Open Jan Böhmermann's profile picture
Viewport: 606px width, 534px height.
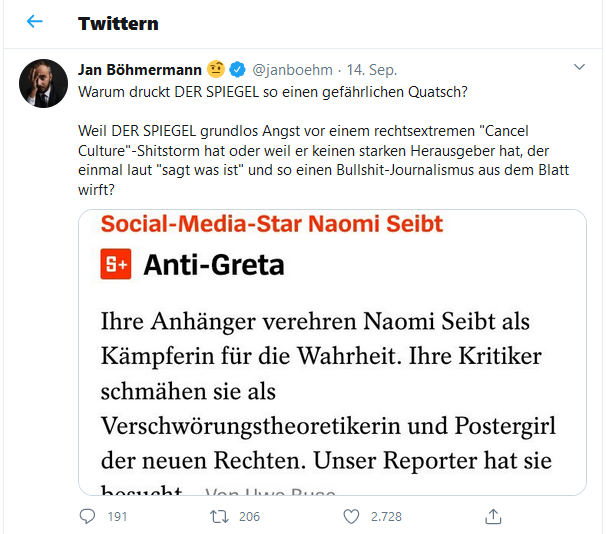[x=44, y=83]
